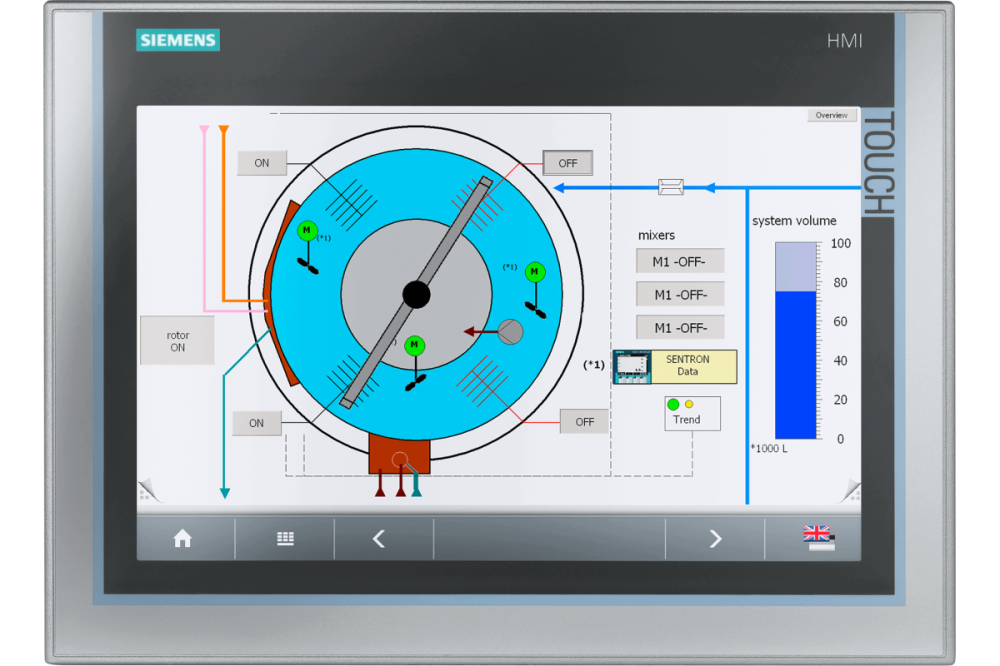The width and height of the screenshot is (1000, 666).
Task: Select the right-side green motor M icon
Action: point(536,271)
